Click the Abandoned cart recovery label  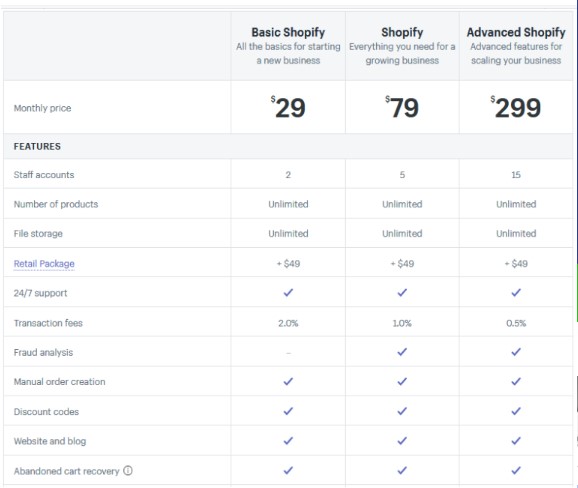pos(66,471)
